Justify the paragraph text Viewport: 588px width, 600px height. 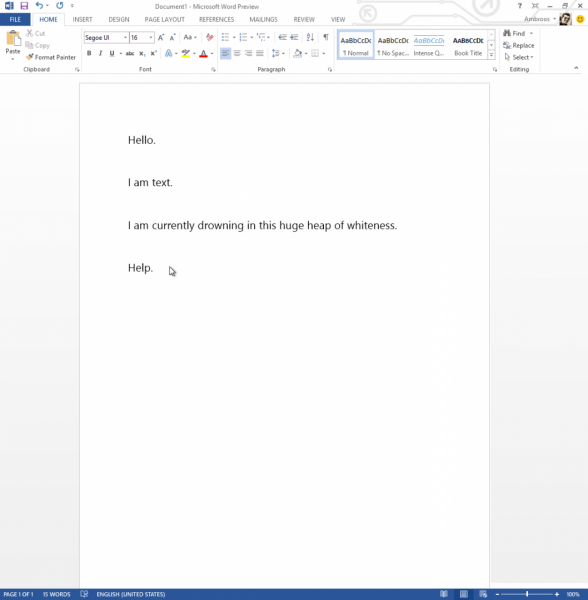260,53
